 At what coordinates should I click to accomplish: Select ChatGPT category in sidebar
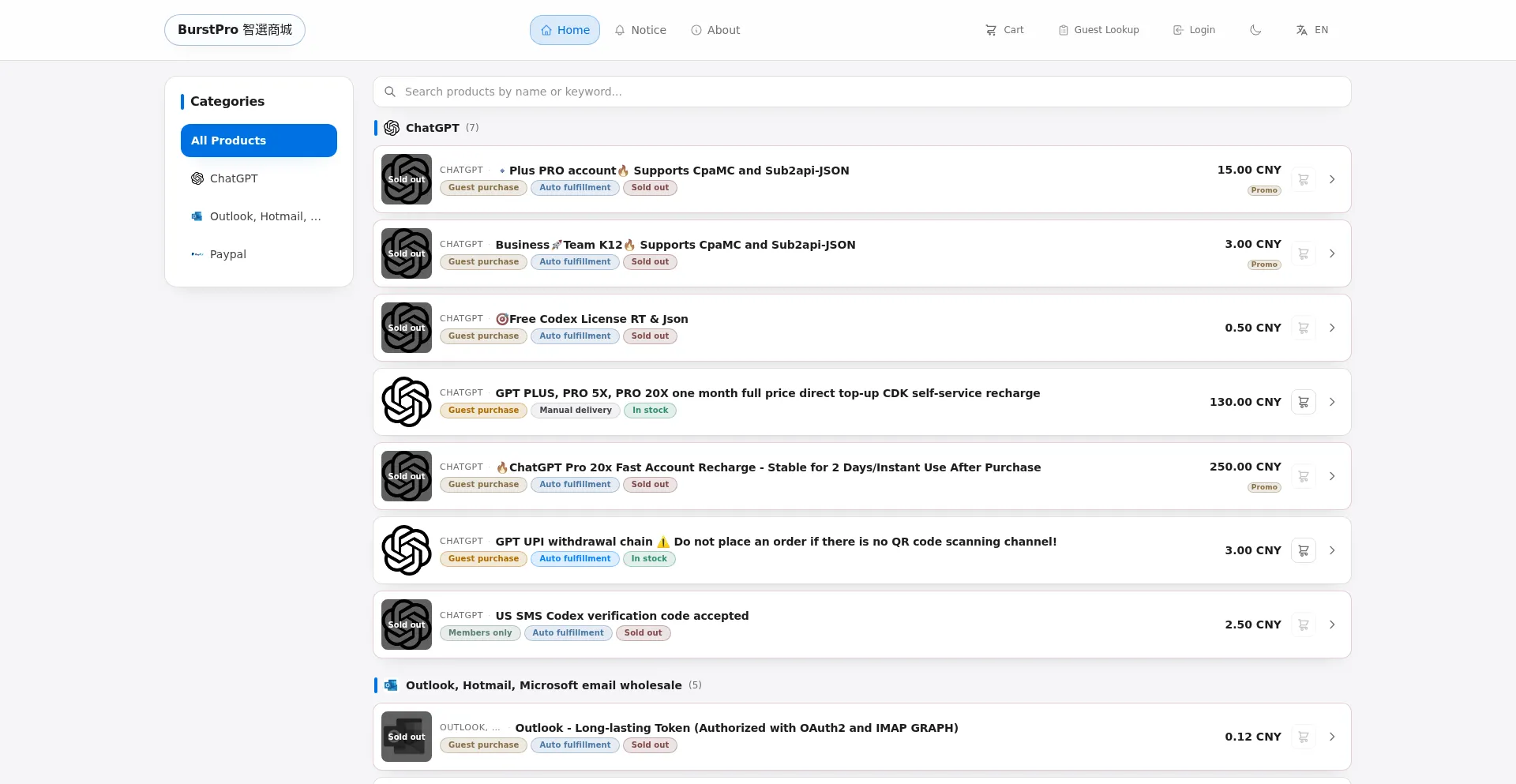pyautogui.click(x=259, y=178)
